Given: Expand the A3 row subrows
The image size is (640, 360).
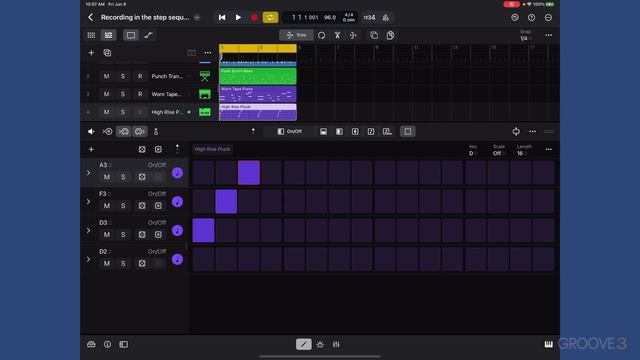Looking at the screenshot, I should point(89,173).
